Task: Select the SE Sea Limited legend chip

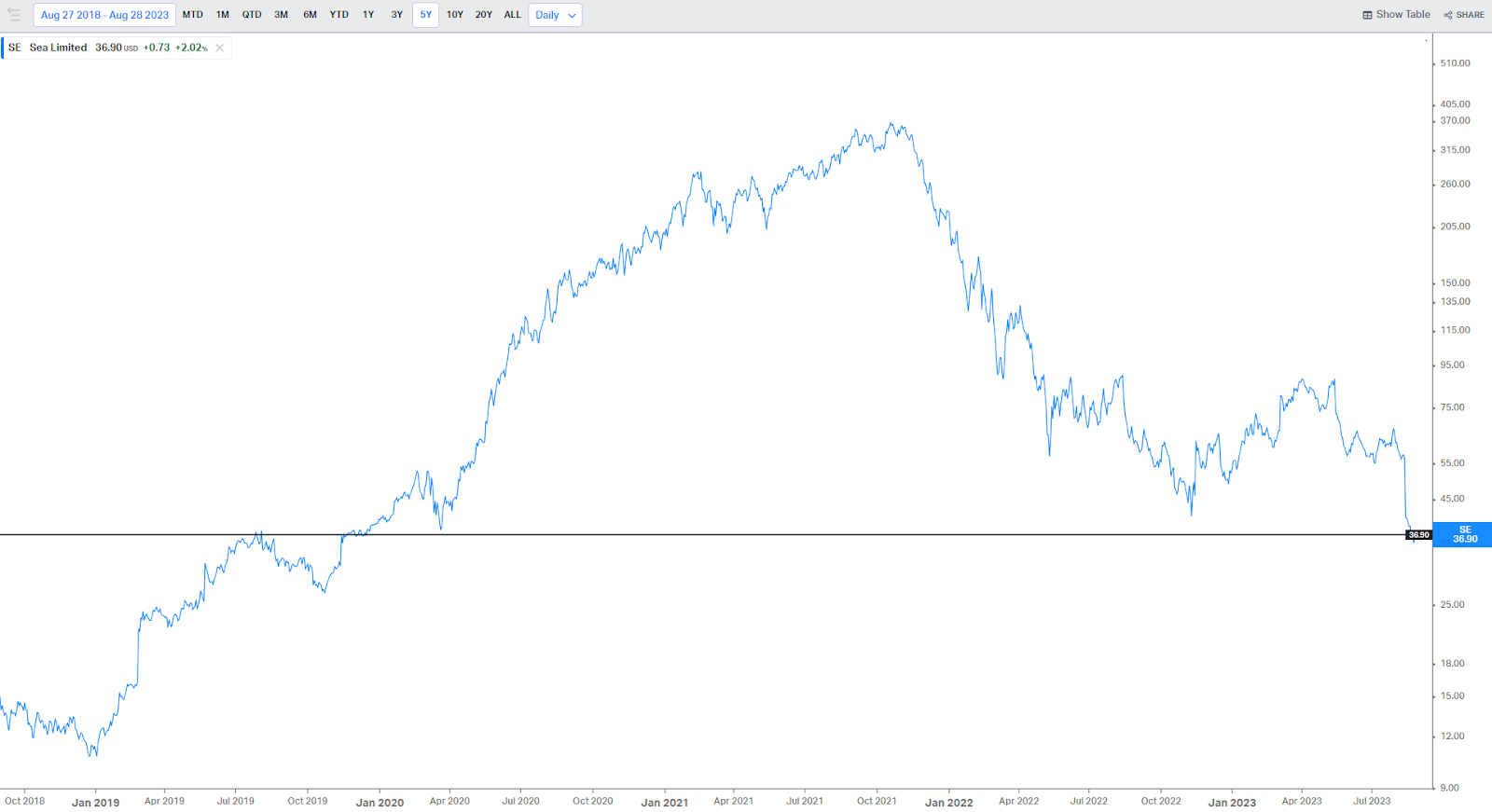Action: tap(117, 48)
